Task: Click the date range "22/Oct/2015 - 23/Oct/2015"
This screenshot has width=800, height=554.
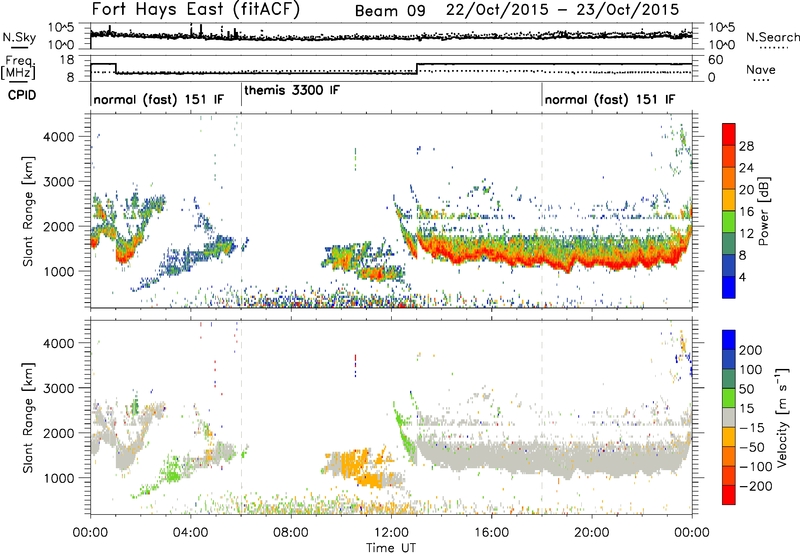Action: pyautogui.click(x=562, y=10)
